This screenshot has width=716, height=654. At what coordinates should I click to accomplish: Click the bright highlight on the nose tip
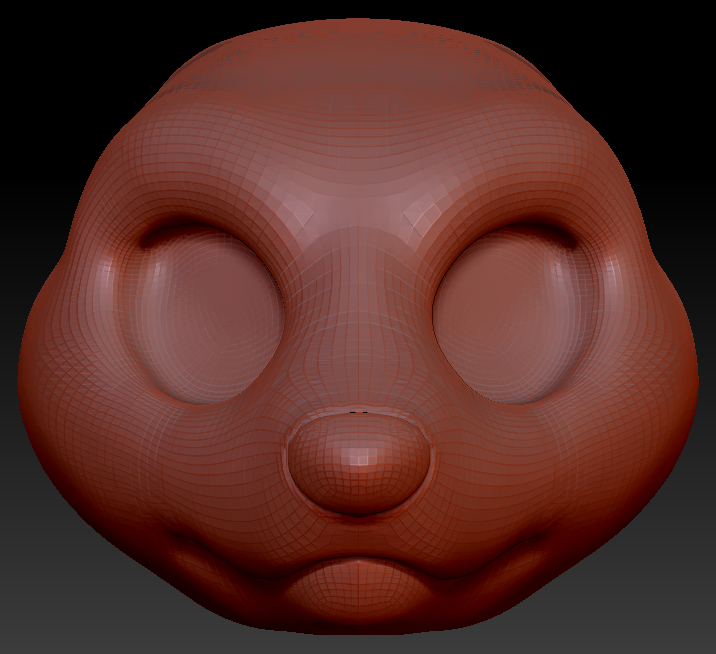(357, 455)
